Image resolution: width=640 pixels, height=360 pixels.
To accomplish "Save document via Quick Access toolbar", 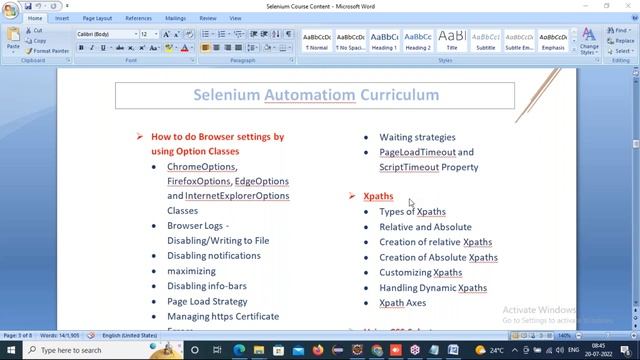I will coord(28,6).
